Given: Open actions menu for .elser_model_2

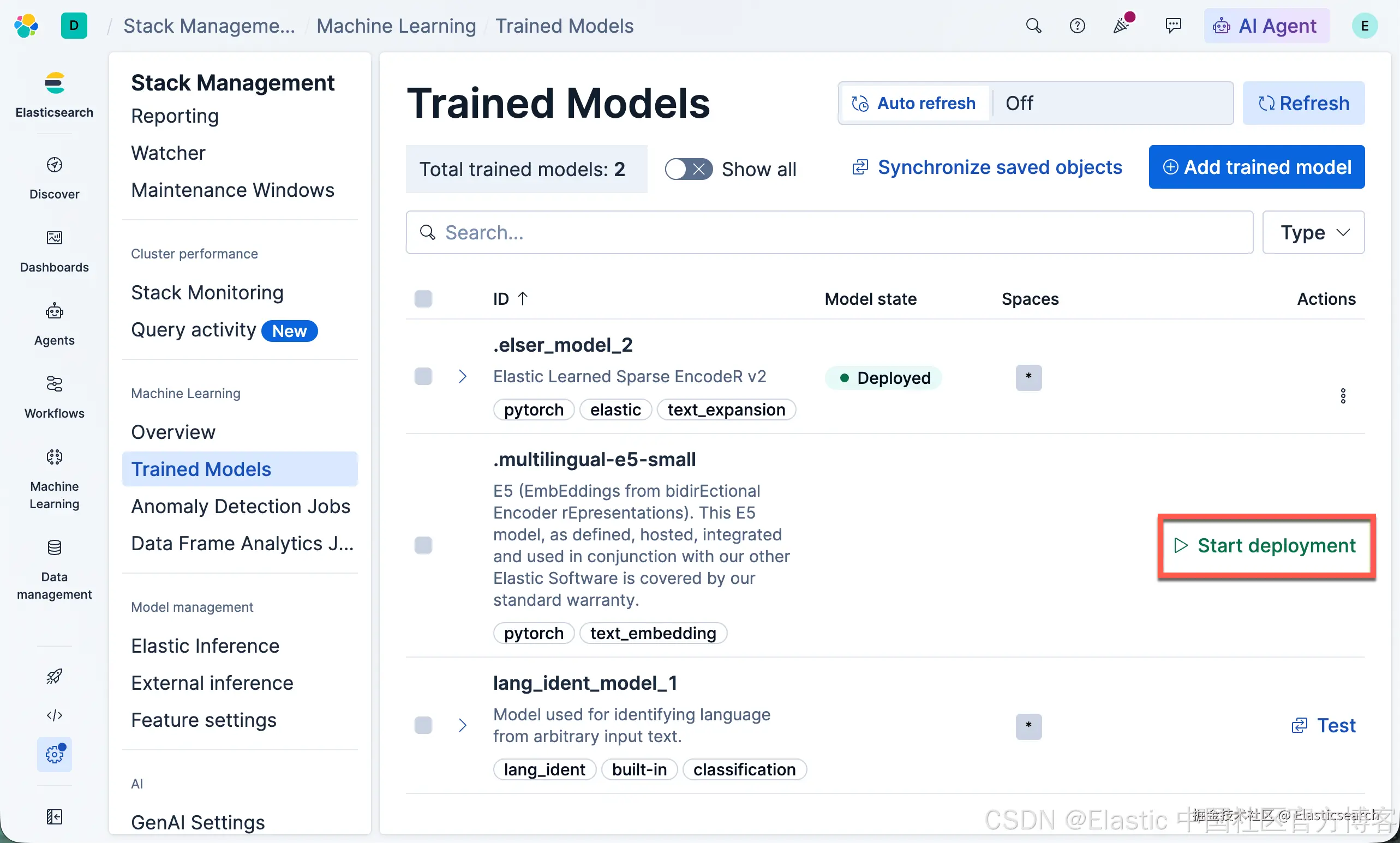Looking at the screenshot, I should 1343,395.
